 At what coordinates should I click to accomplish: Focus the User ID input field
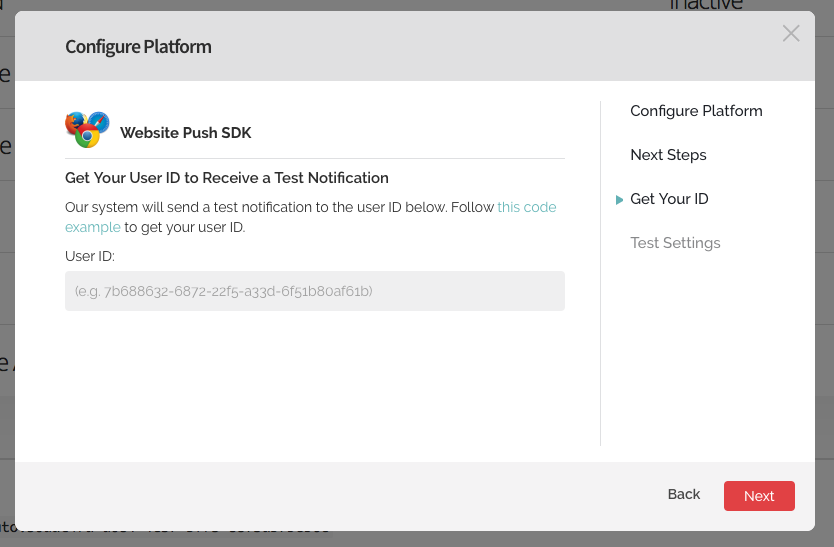coord(315,291)
